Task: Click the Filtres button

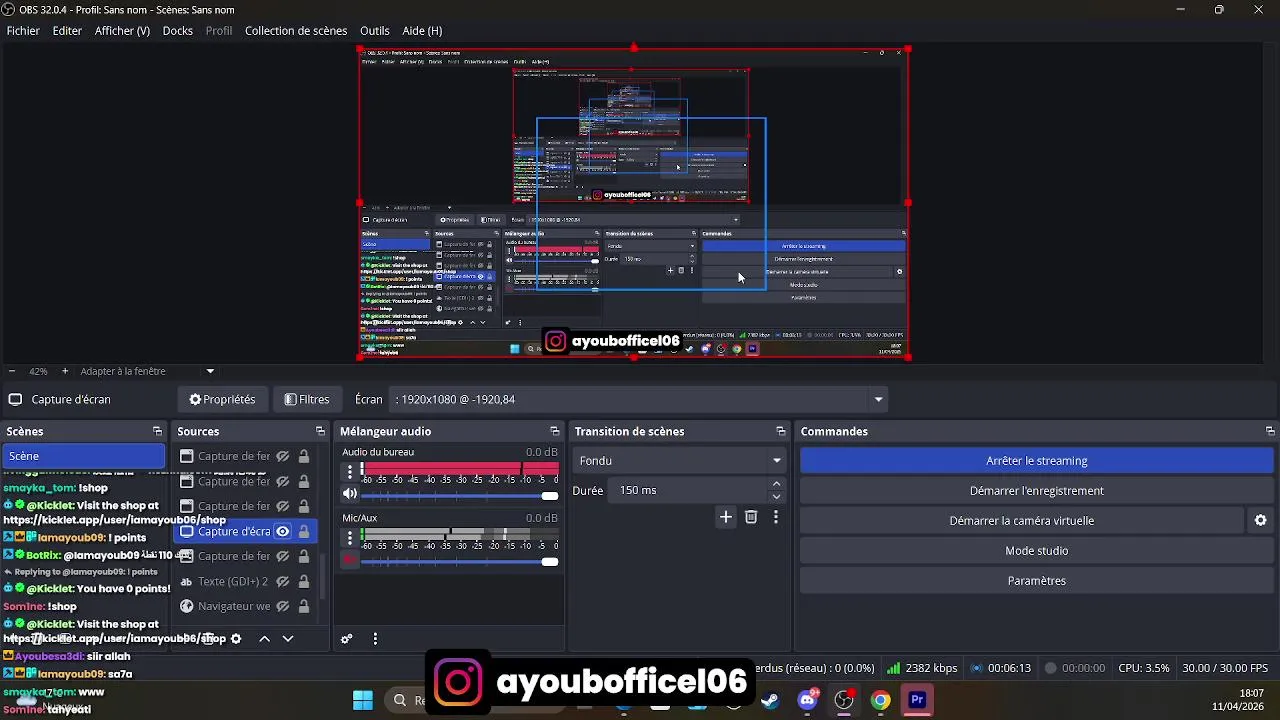Action: click(307, 399)
